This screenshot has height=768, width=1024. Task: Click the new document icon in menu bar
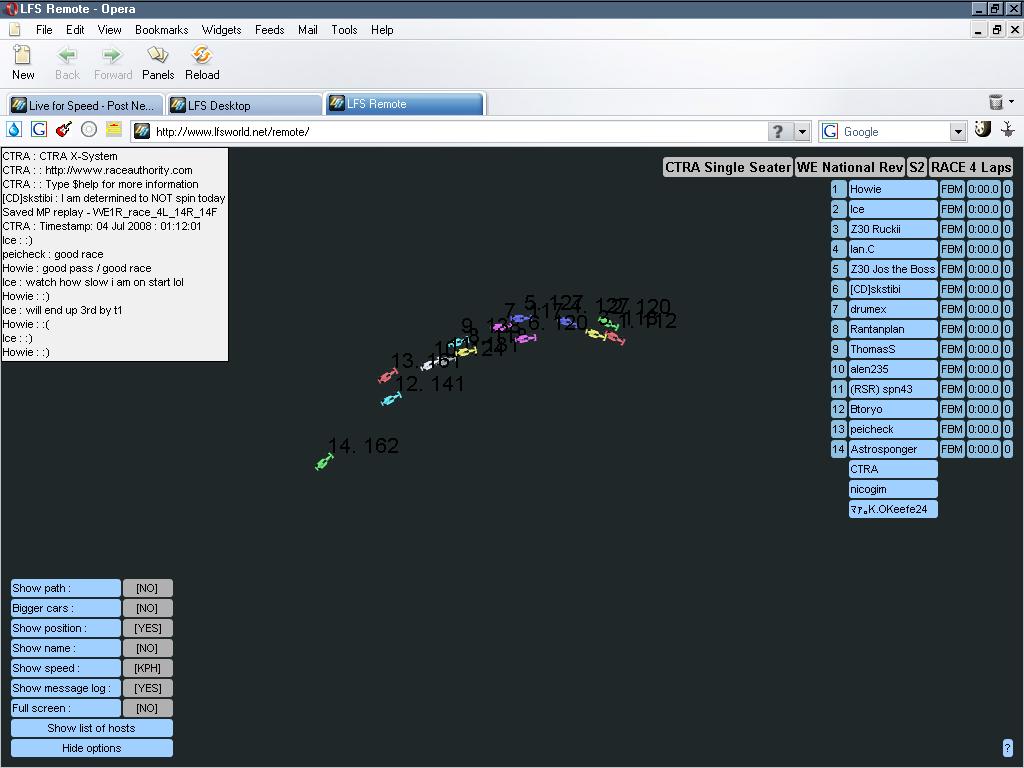(14, 30)
